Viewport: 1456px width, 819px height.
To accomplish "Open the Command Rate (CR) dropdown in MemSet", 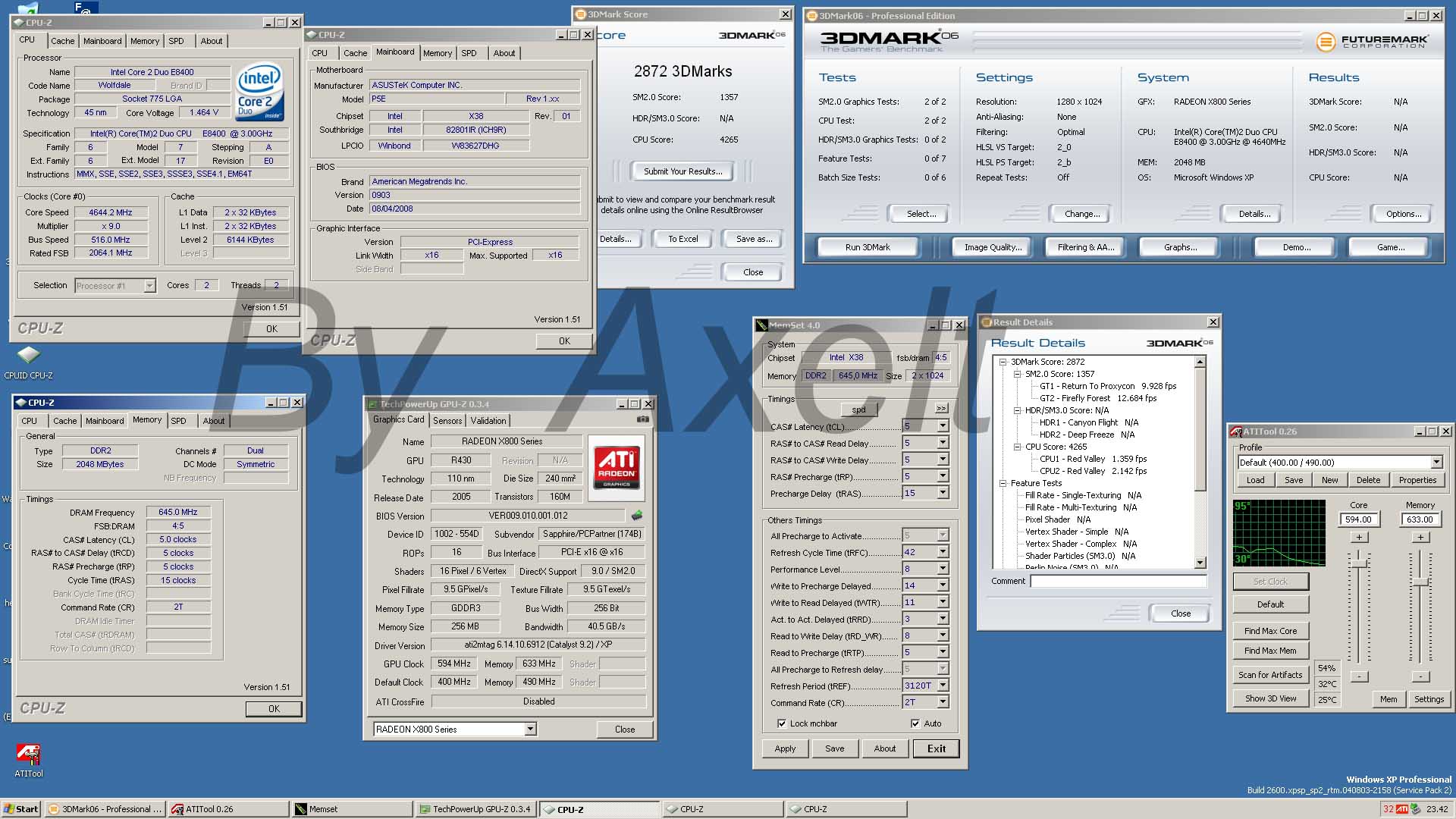I will click(x=943, y=702).
